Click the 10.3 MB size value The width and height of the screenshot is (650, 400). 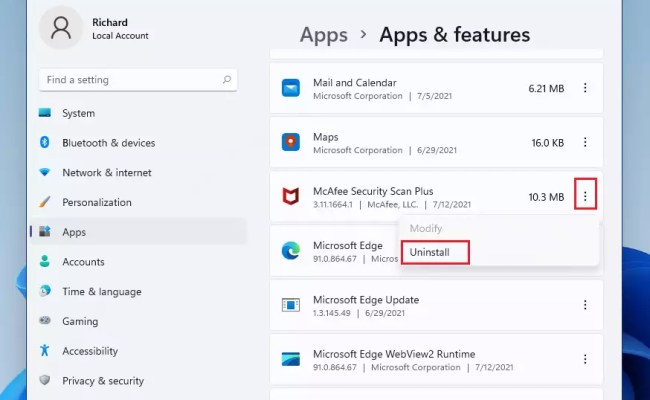click(546, 197)
